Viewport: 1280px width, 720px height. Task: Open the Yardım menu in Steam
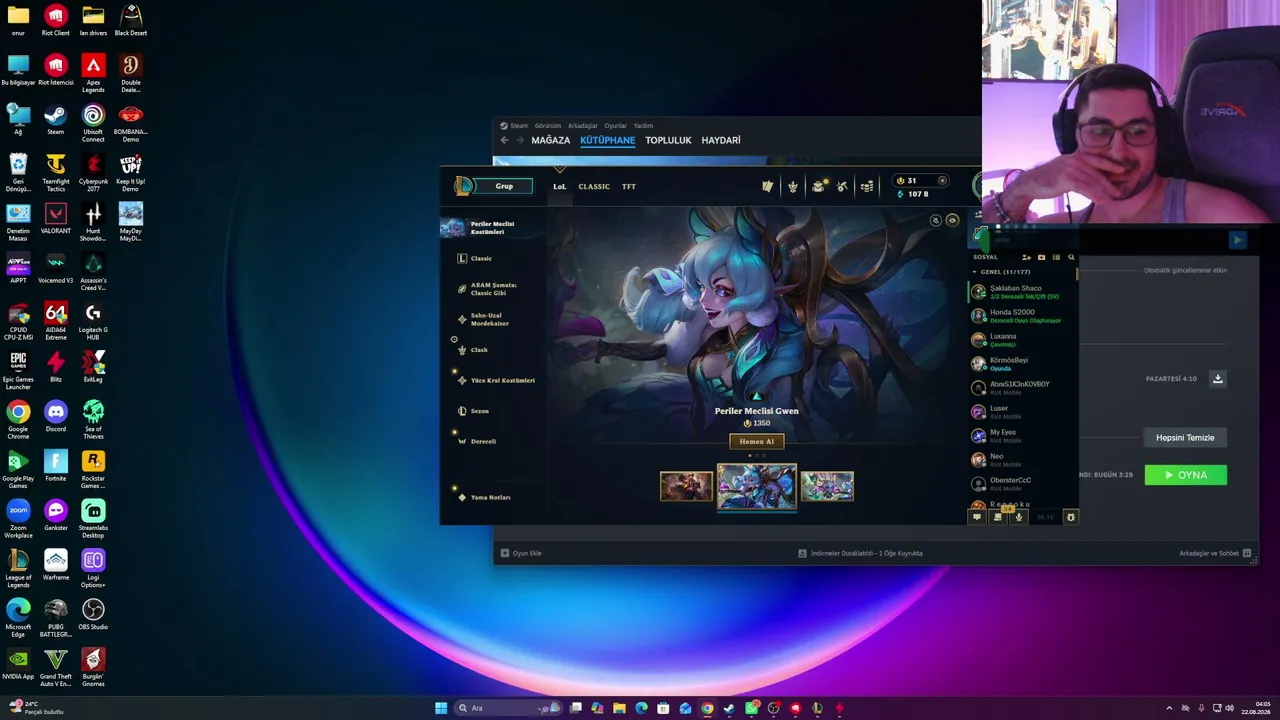pyautogui.click(x=643, y=126)
